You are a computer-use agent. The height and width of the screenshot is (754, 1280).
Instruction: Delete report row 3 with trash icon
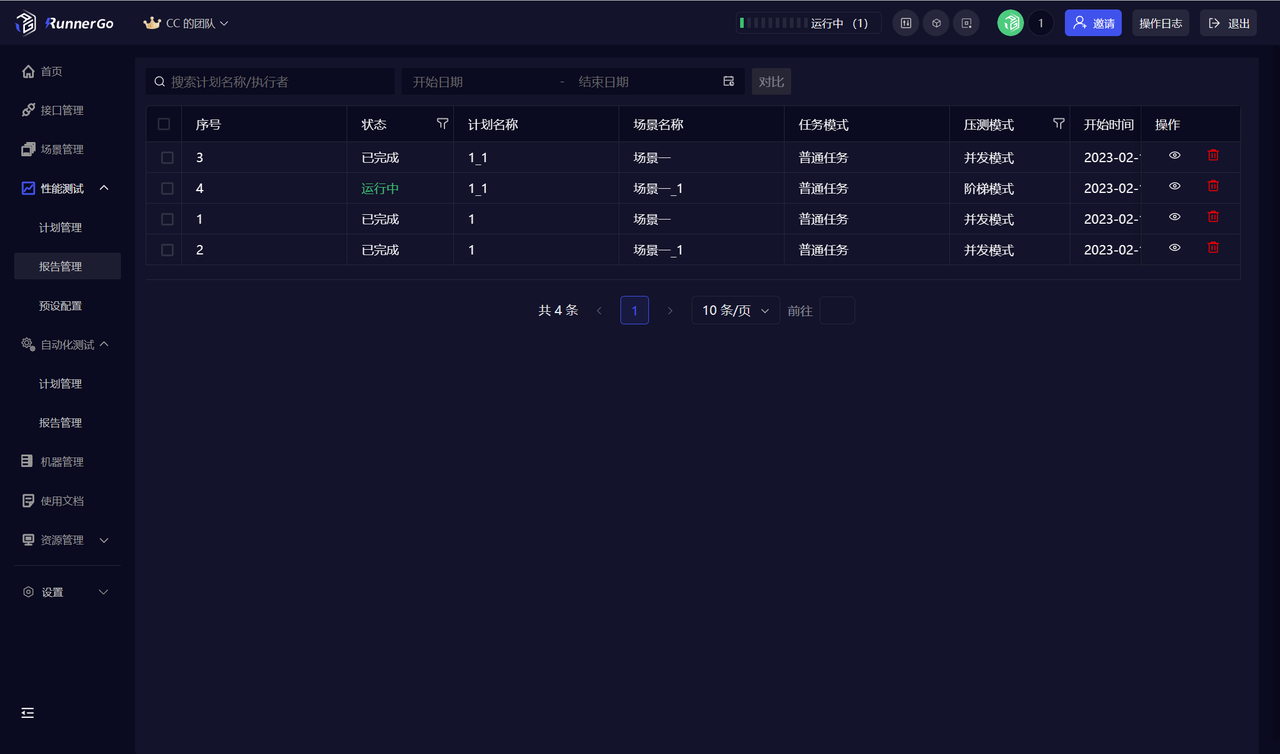pos(1213,155)
